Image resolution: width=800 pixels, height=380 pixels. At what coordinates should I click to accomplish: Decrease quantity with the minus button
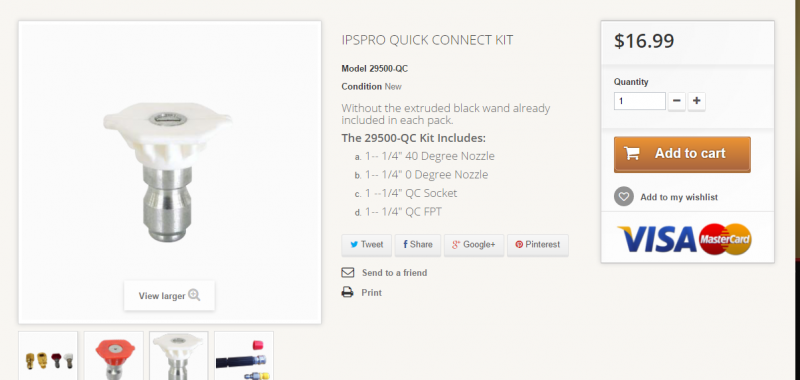click(677, 101)
